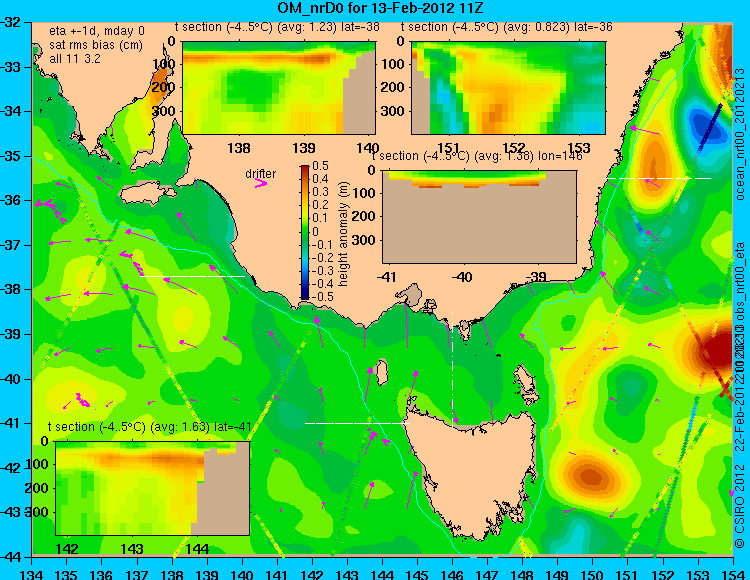Click the Tasmania landmass on the map

point(474,473)
